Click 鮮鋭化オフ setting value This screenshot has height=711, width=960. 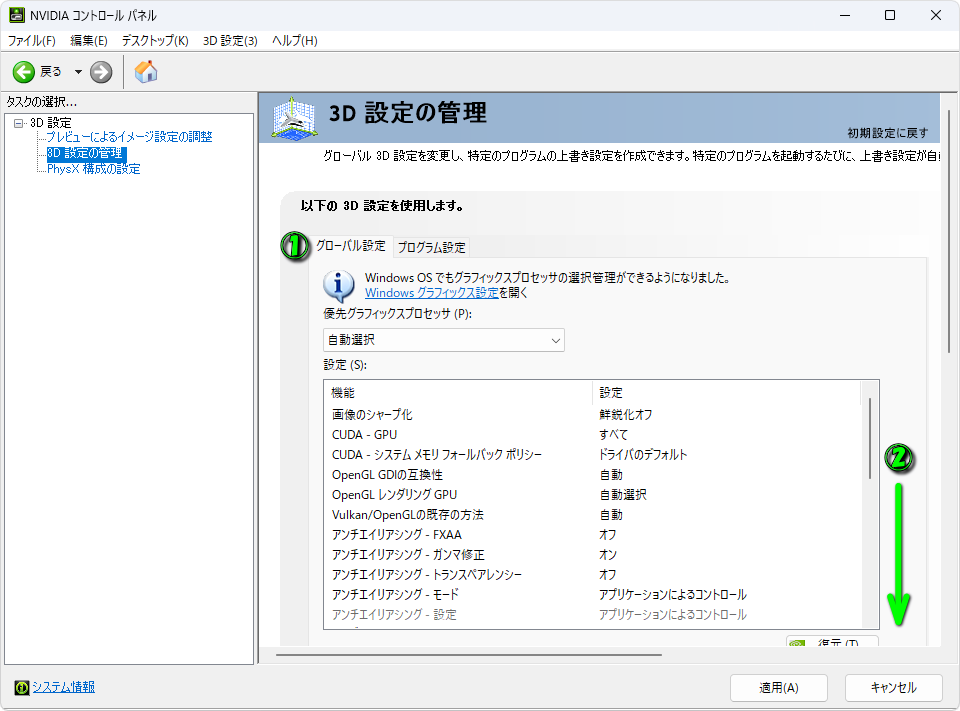pos(626,415)
